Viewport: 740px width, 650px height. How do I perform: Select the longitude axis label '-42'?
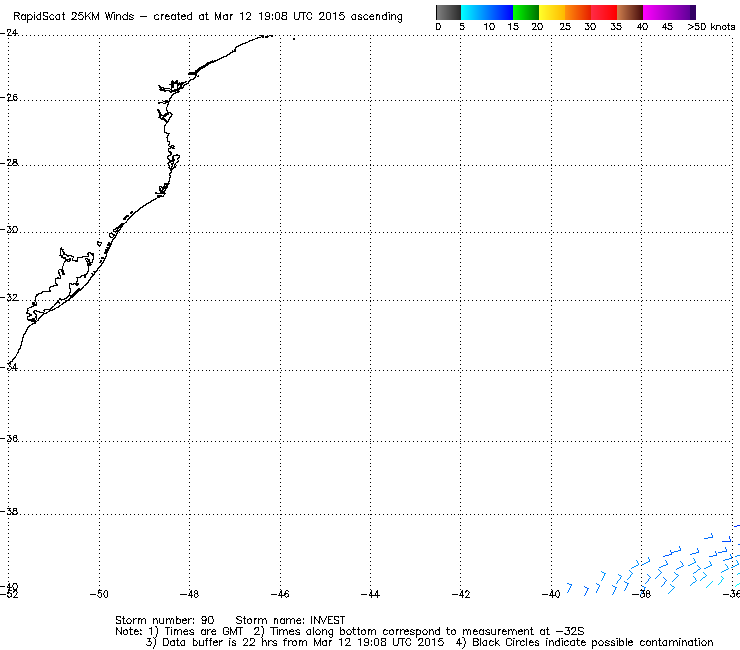tap(461, 594)
